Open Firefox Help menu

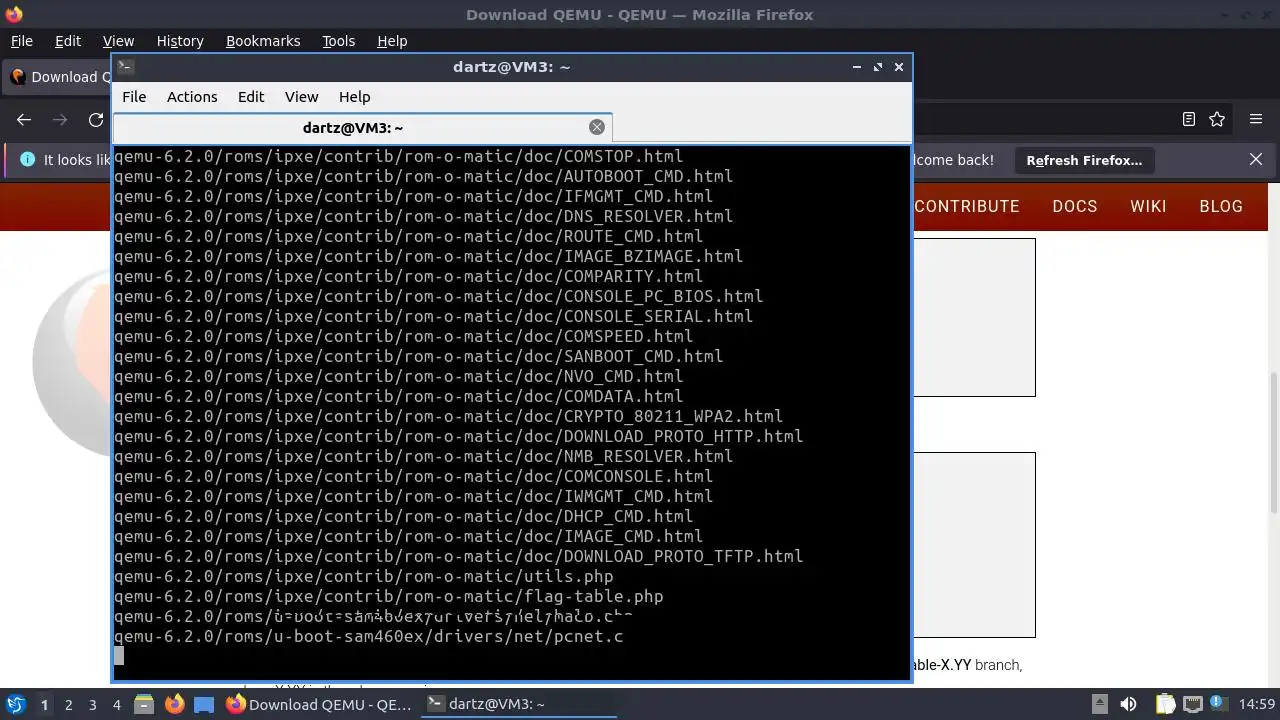point(392,41)
